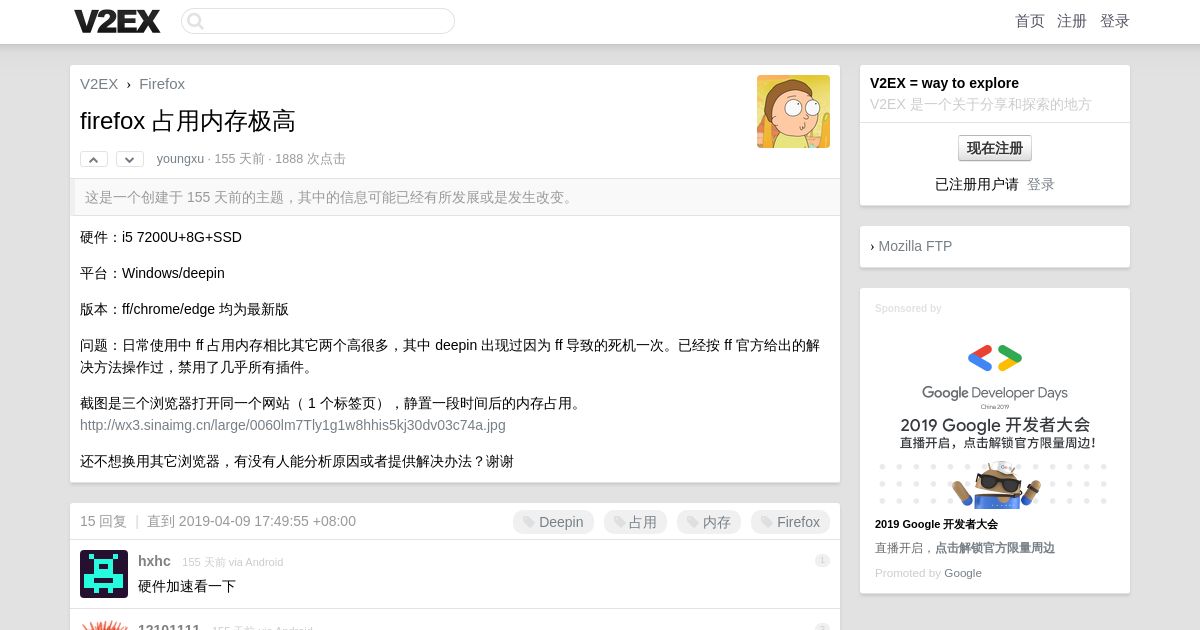
Task: Click the V2EX logo
Action: pos(117,21)
